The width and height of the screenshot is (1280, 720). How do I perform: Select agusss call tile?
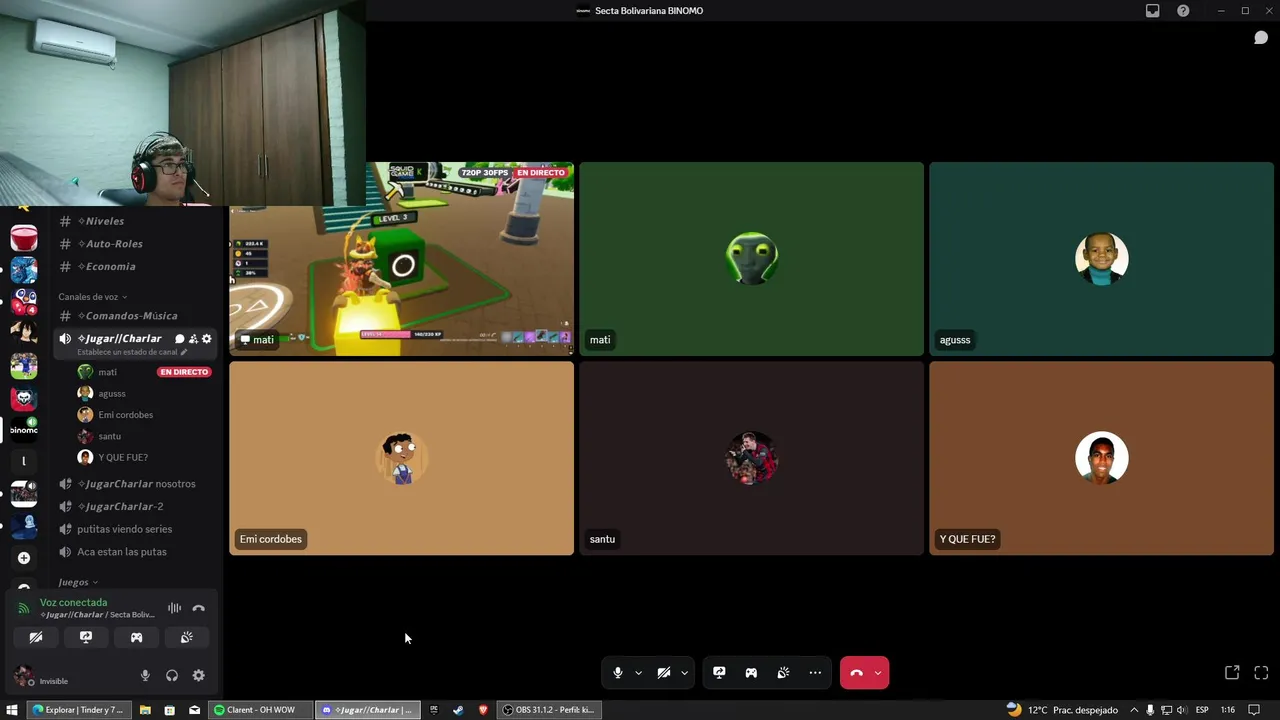(x=1101, y=259)
